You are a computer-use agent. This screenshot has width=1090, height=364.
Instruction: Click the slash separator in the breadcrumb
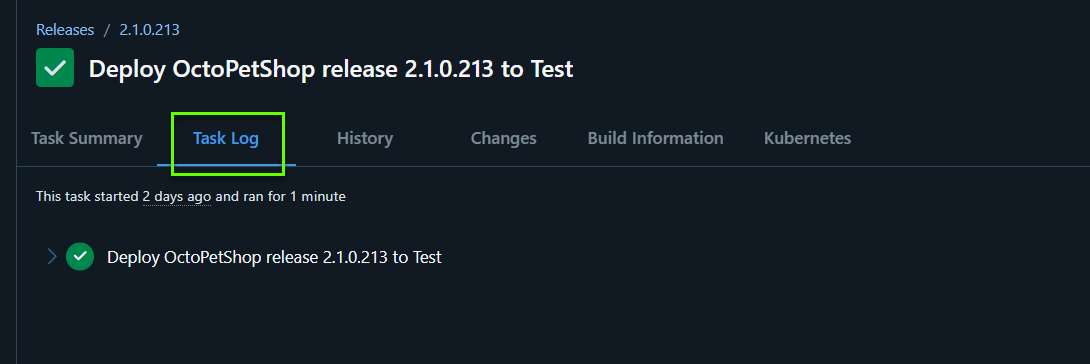tap(107, 30)
